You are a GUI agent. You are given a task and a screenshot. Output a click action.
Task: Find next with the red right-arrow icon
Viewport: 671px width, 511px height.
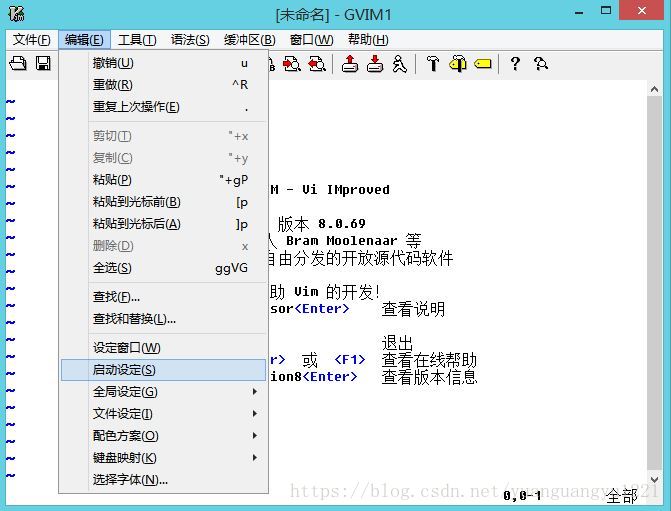pyautogui.click(x=292, y=64)
